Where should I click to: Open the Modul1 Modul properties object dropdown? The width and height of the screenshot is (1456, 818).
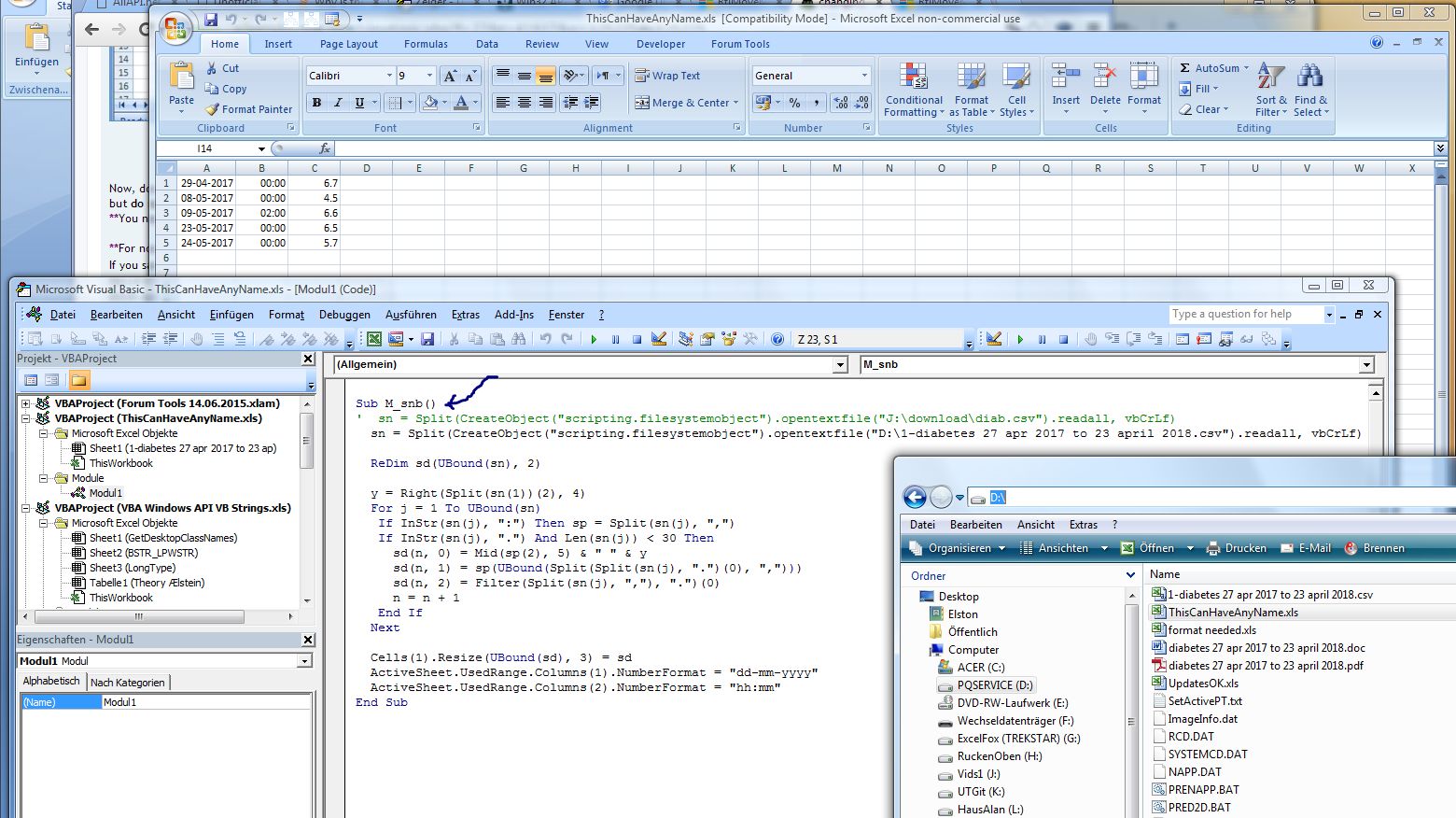coord(305,661)
